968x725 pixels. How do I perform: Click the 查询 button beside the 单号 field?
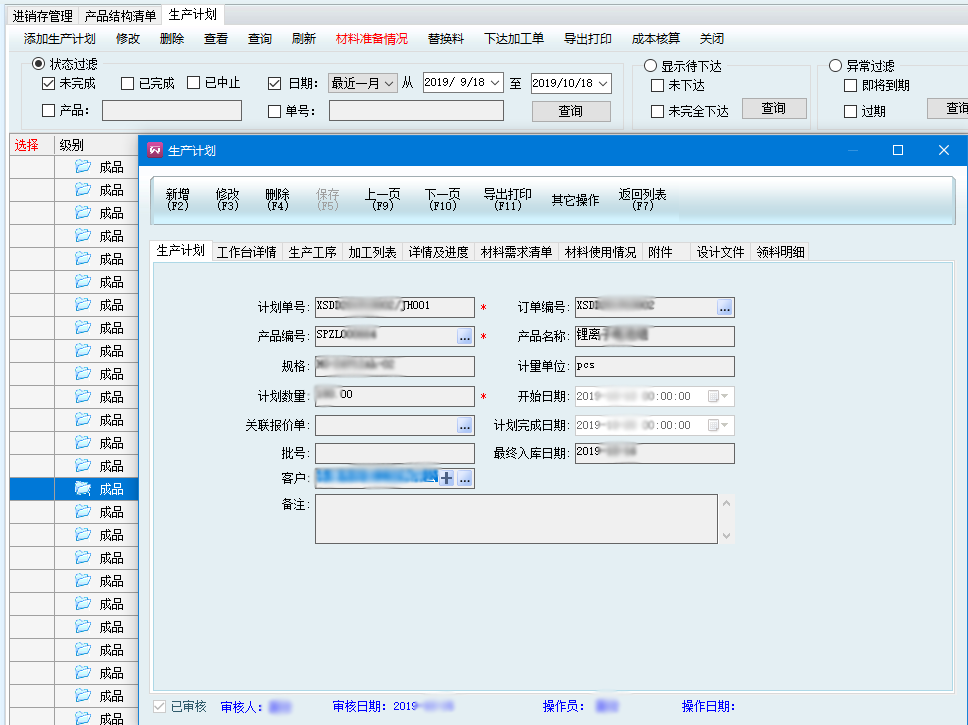point(571,111)
